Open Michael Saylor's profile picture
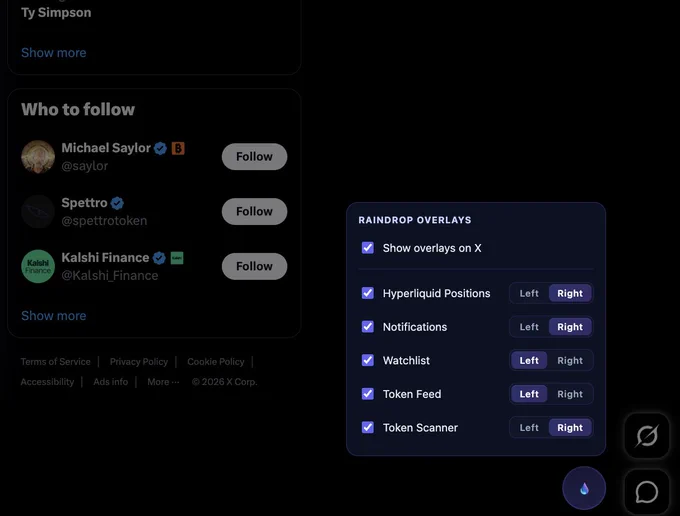Screen dimensions: 680x516 pyautogui.click(x=38, y=157)
